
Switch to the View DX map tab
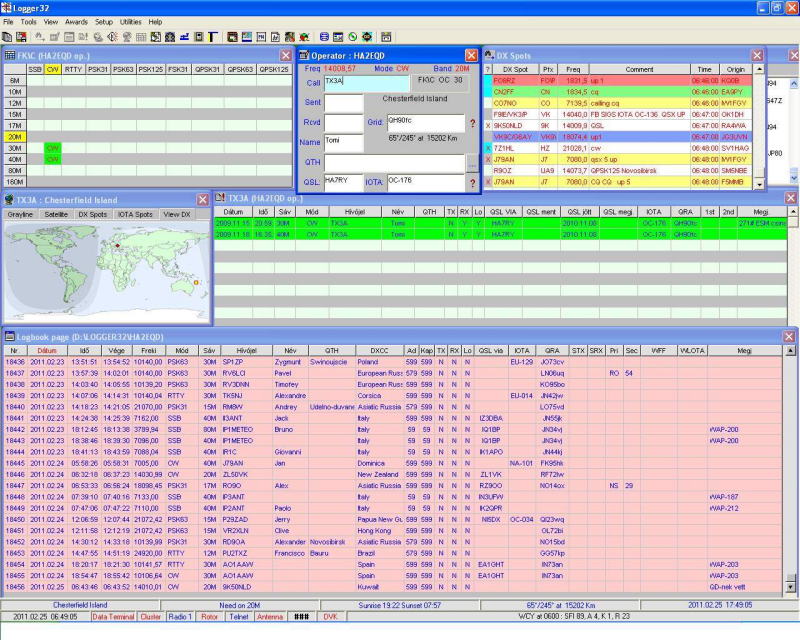click(177, 214)
